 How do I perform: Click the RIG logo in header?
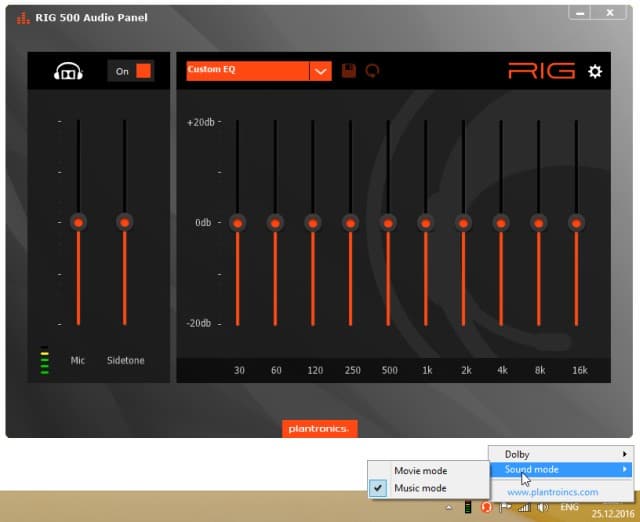[x=542, y=71]
